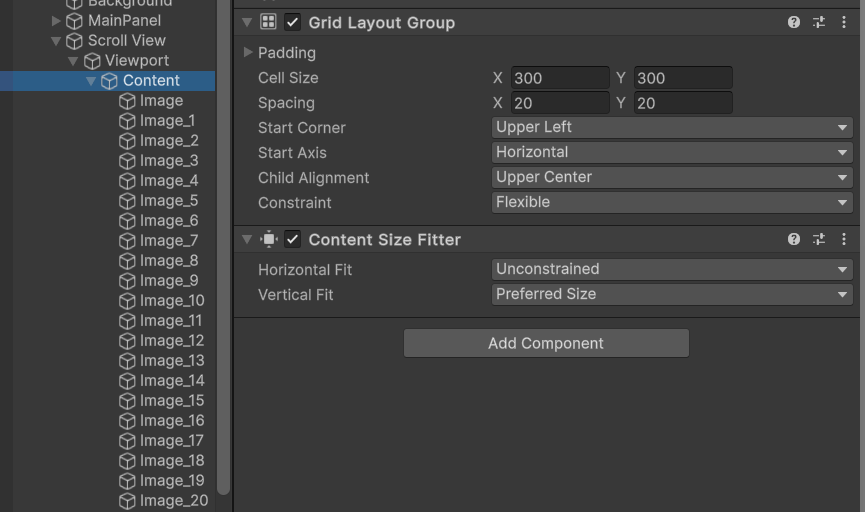The image size is (865, 512).
Task: Open Grid Layout Group preset sliders icon
Action: click(819, 22)
